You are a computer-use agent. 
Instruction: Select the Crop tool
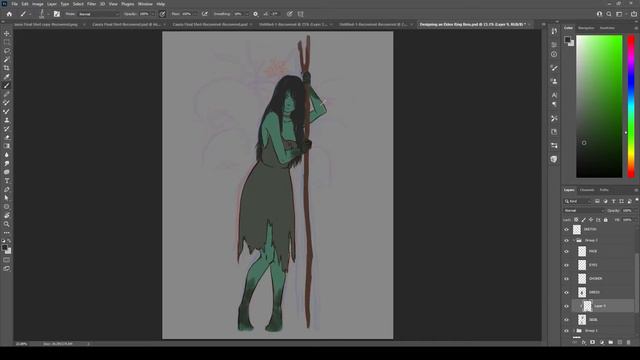click(7, 68)
